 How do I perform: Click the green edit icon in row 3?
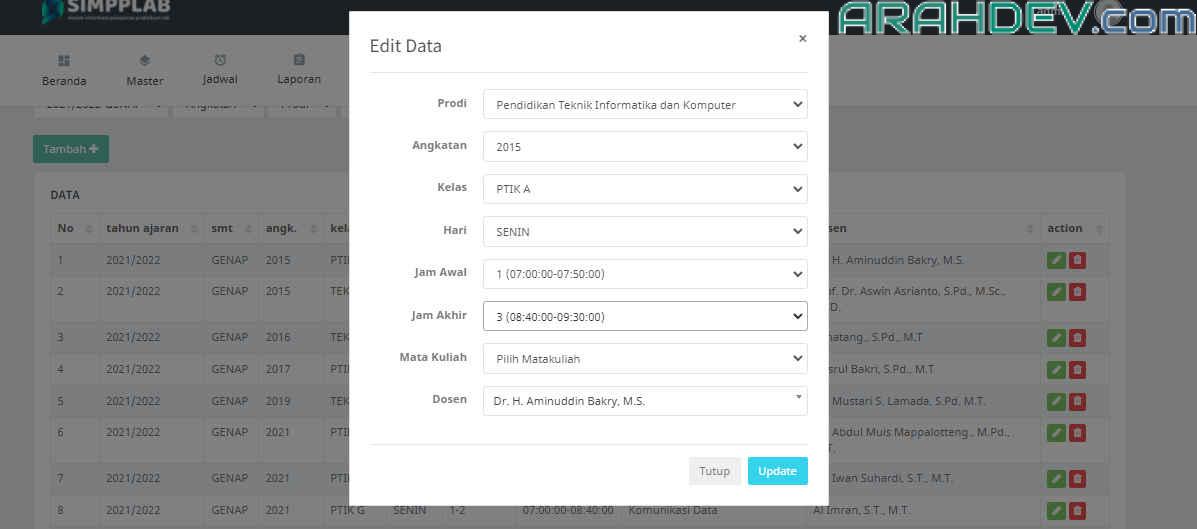(1056, 337)
